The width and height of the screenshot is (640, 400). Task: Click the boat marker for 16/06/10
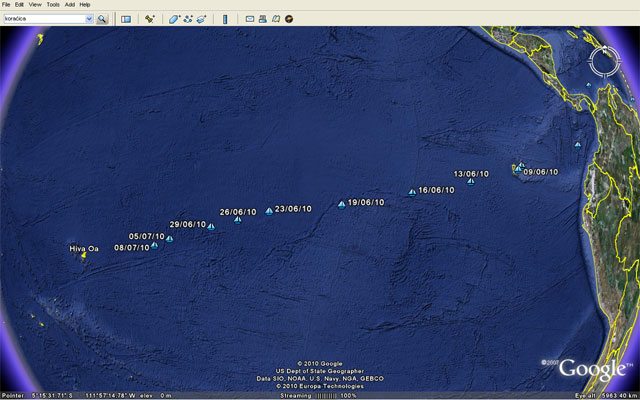click(412, 193)
